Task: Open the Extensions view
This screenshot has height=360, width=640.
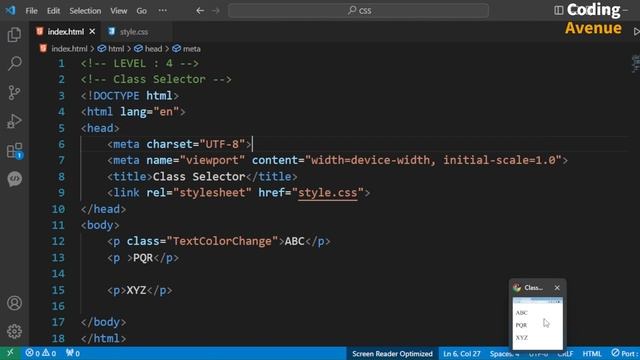Action: [15, 151]
